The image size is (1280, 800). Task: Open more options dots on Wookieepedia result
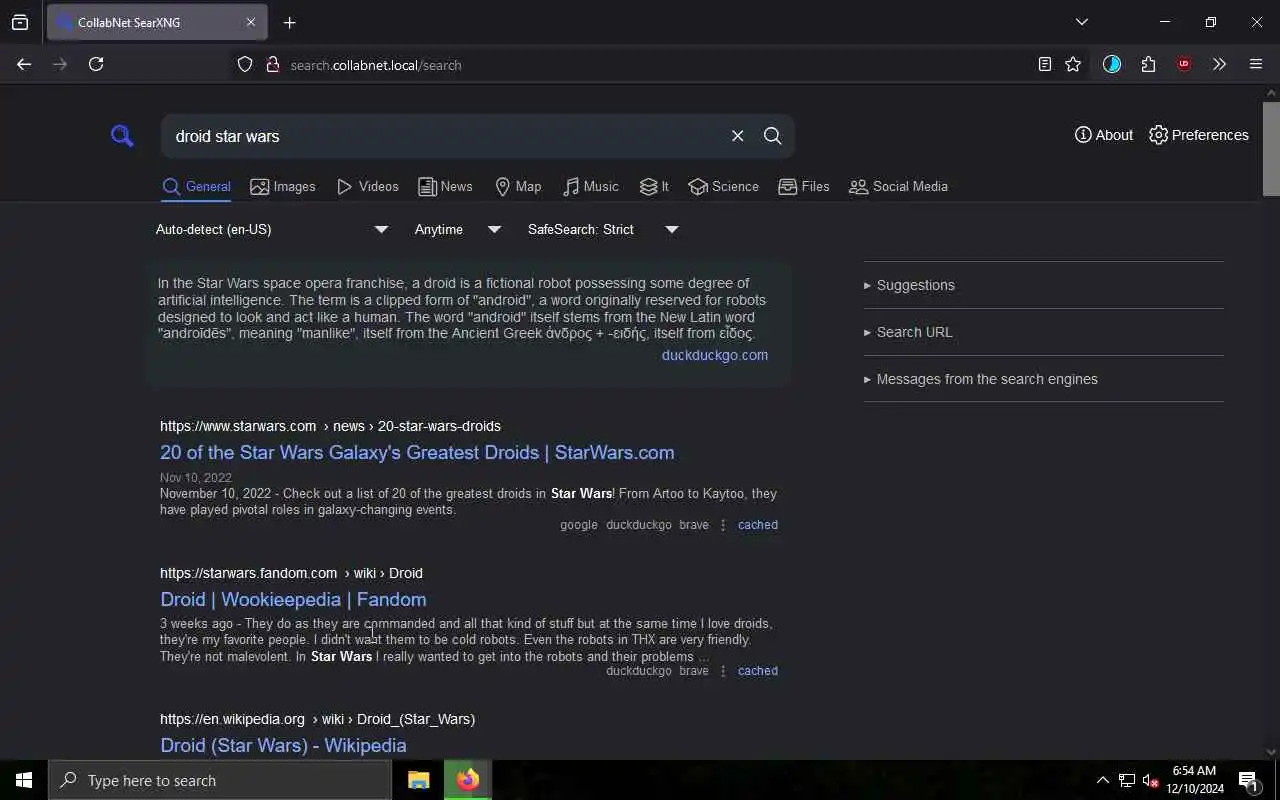pyautogui.click(x=723, y=671)
